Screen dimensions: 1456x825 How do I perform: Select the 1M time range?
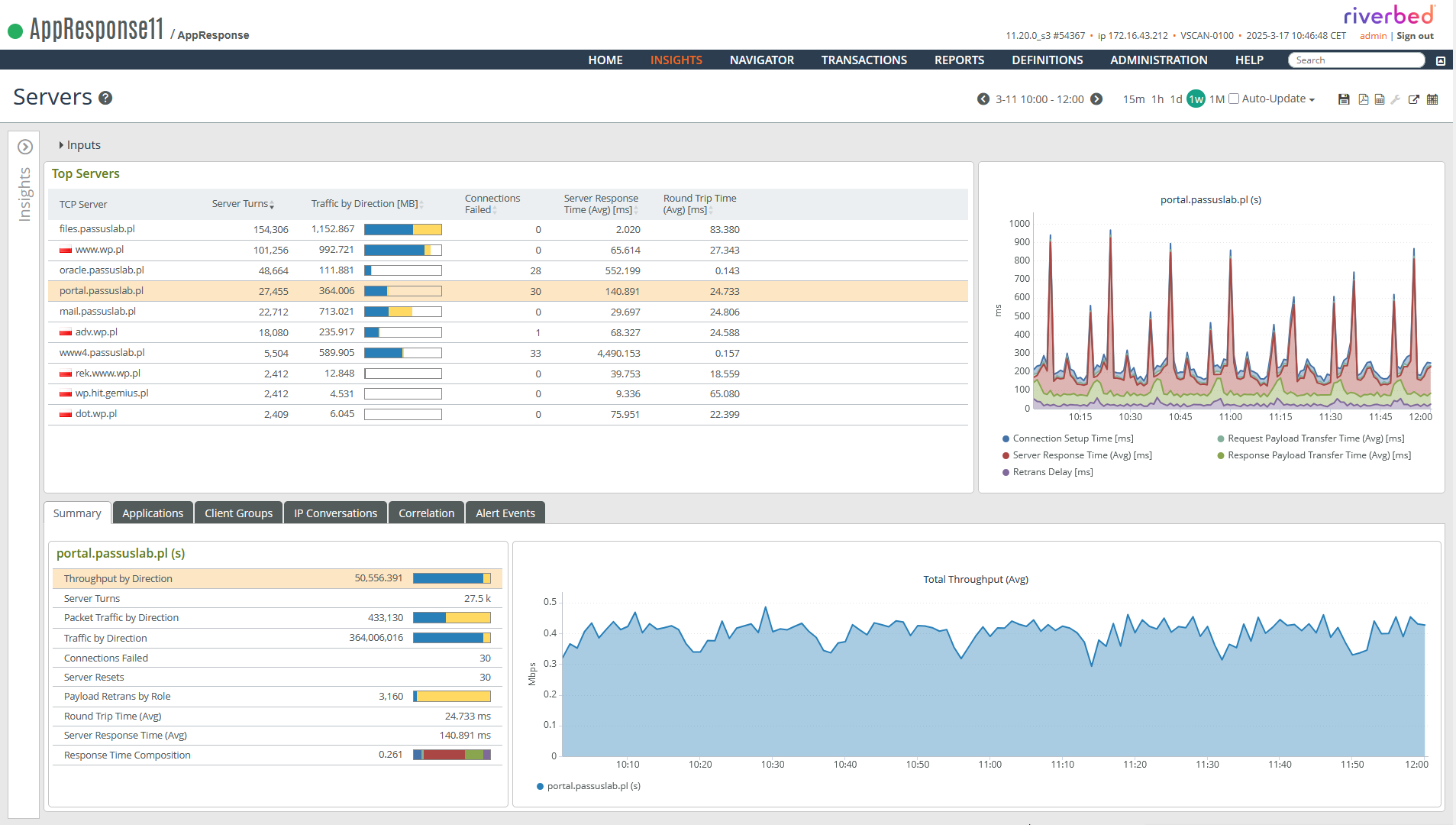1217,99
